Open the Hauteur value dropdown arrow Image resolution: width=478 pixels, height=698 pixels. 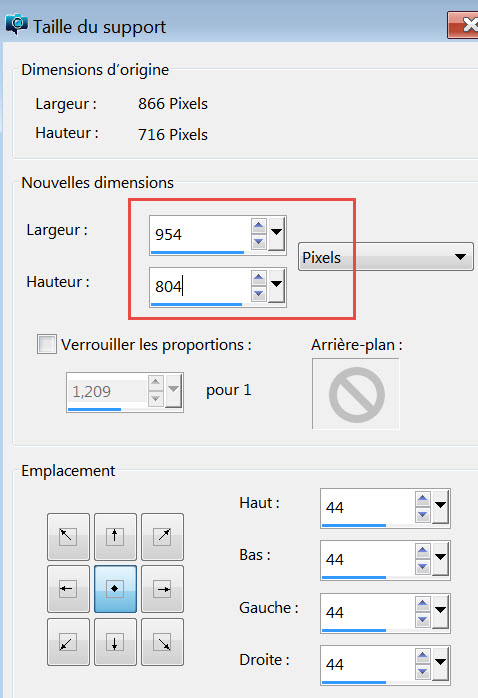(x=276, y=286)
